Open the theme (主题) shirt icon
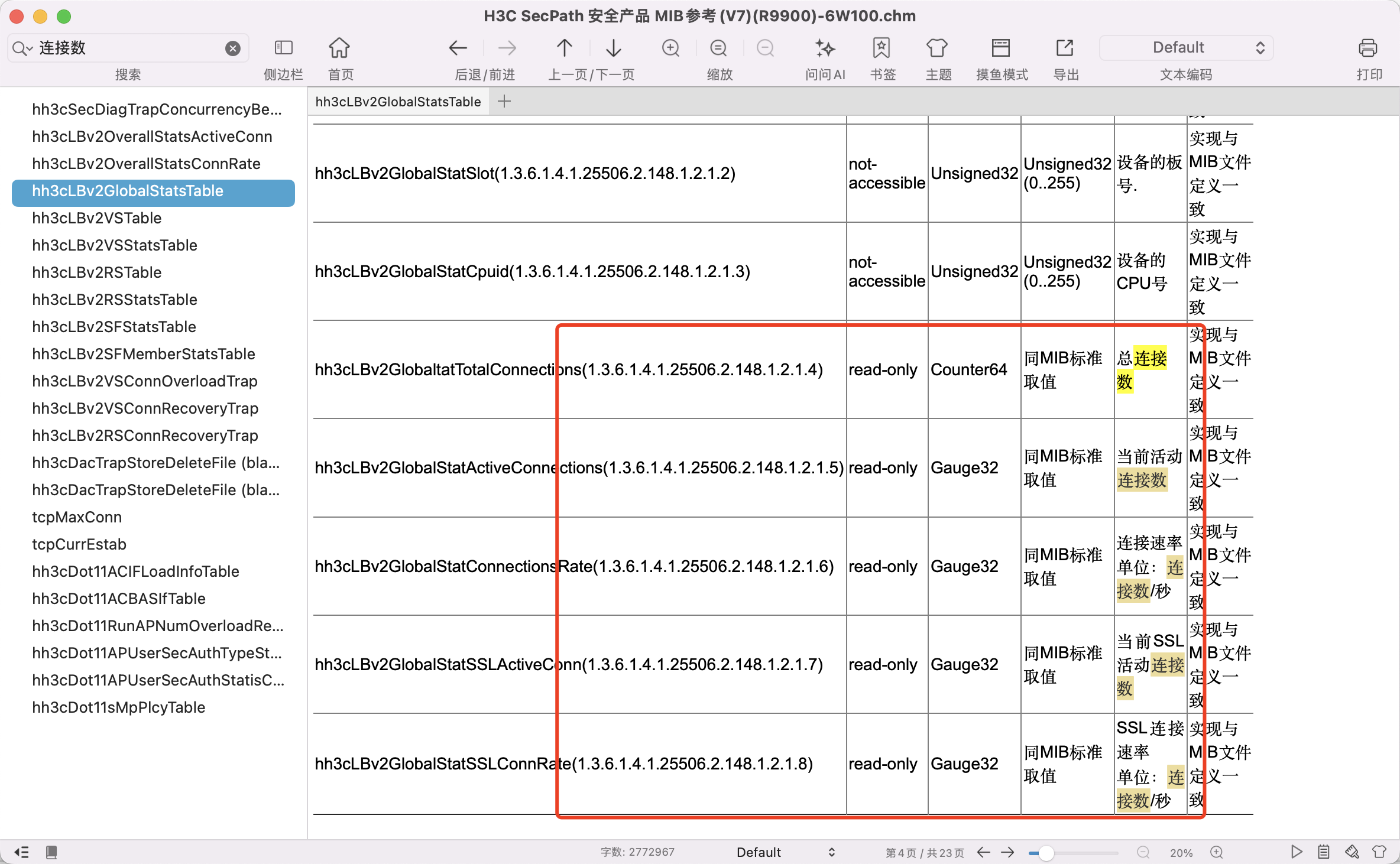Screen dimensions: 1400x864 point(936,48)
